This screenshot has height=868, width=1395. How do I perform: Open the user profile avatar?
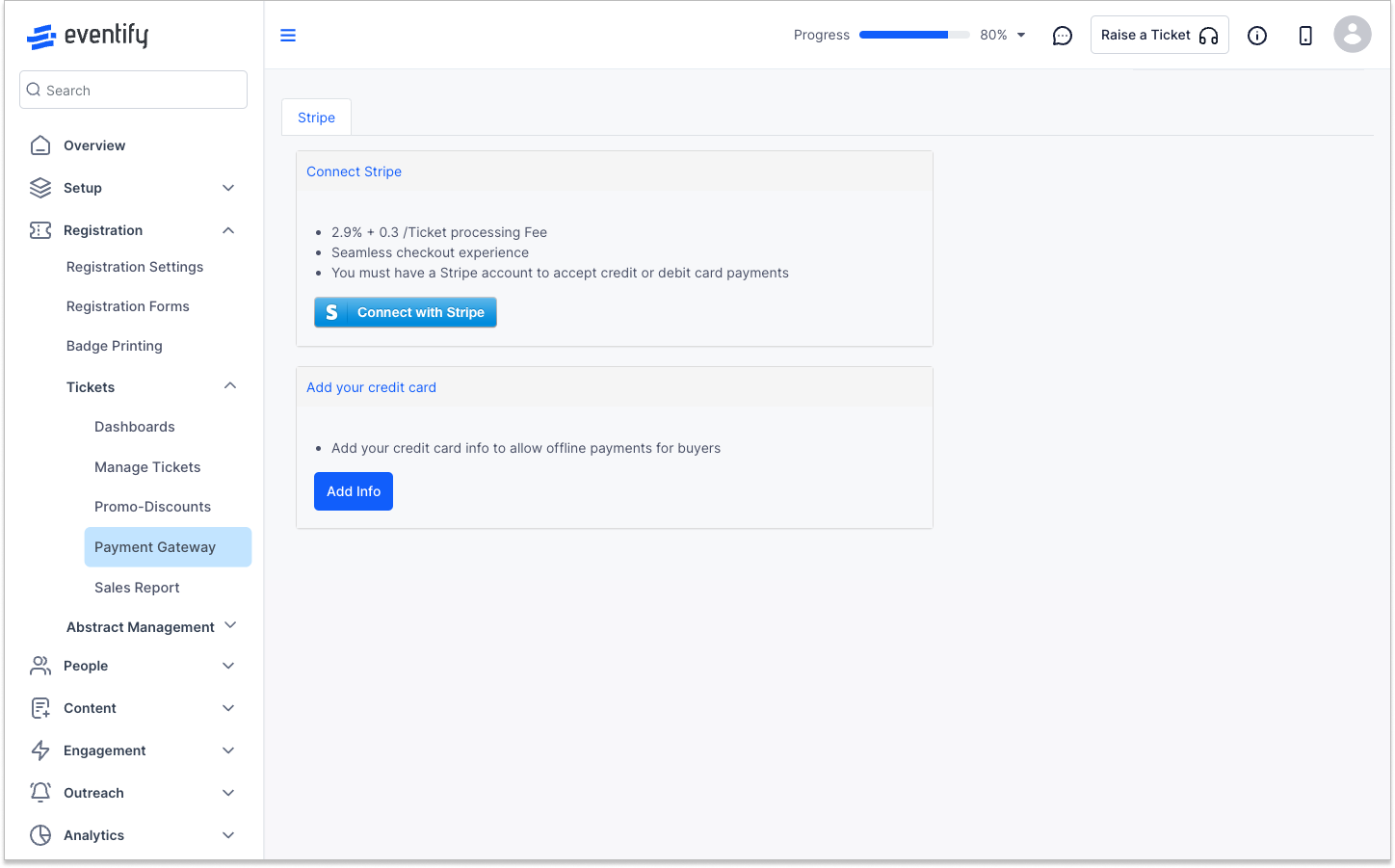(1353, 35)
